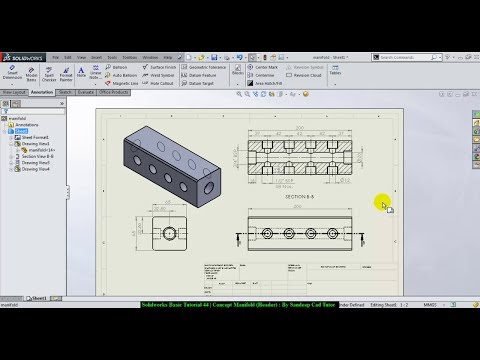Run the Spell Checker
This screenshot has height=360, width=480.
pyautogui.click(x=49, y=74)
